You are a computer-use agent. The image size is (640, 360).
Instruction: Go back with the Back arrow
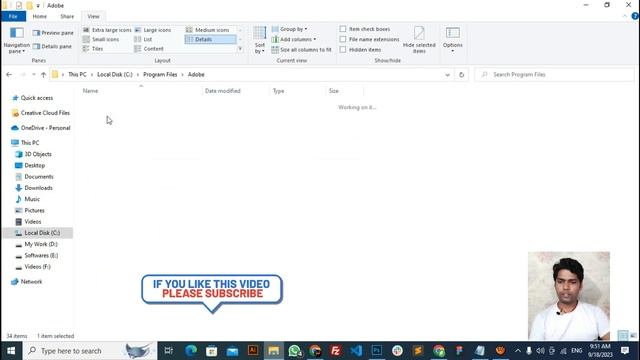coord(9,75)
